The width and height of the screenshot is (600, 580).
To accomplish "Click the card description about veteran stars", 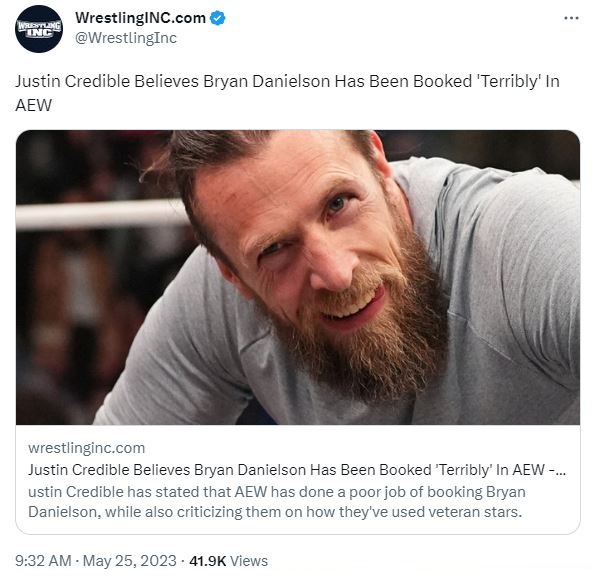I will [x=277, y=502].
